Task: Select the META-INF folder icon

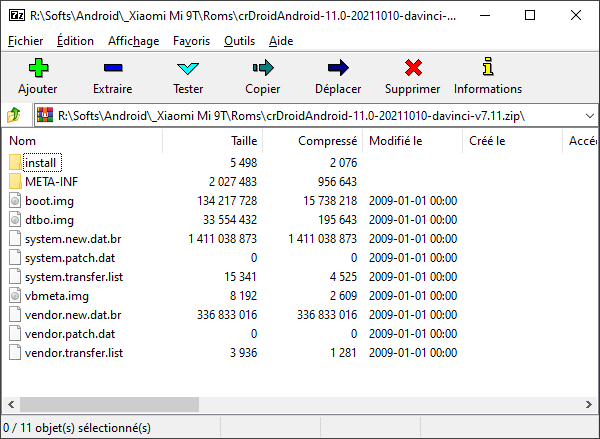Action: [x=15, y=181]
